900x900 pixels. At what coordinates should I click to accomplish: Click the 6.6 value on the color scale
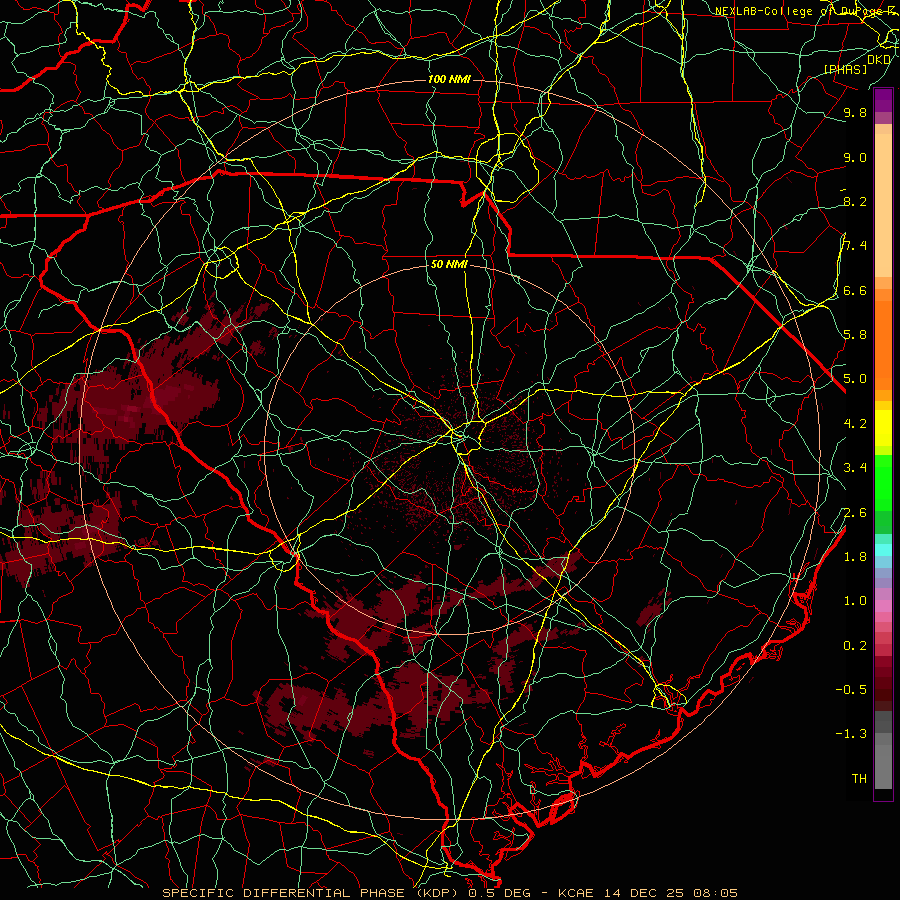coord(855,290)
